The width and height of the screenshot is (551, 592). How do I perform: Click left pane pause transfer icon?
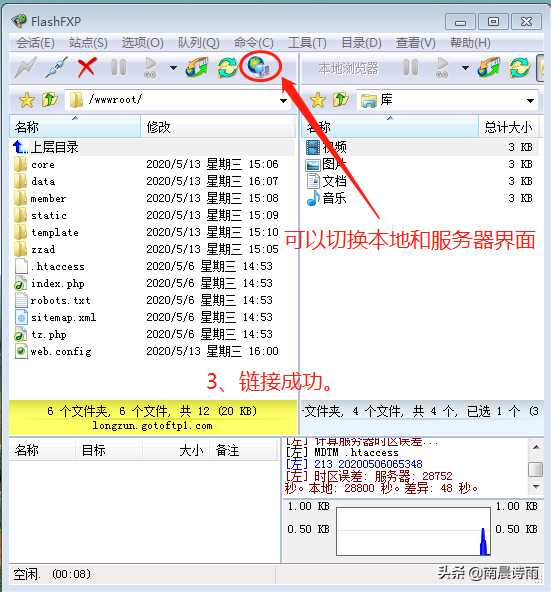coord(118,68)
